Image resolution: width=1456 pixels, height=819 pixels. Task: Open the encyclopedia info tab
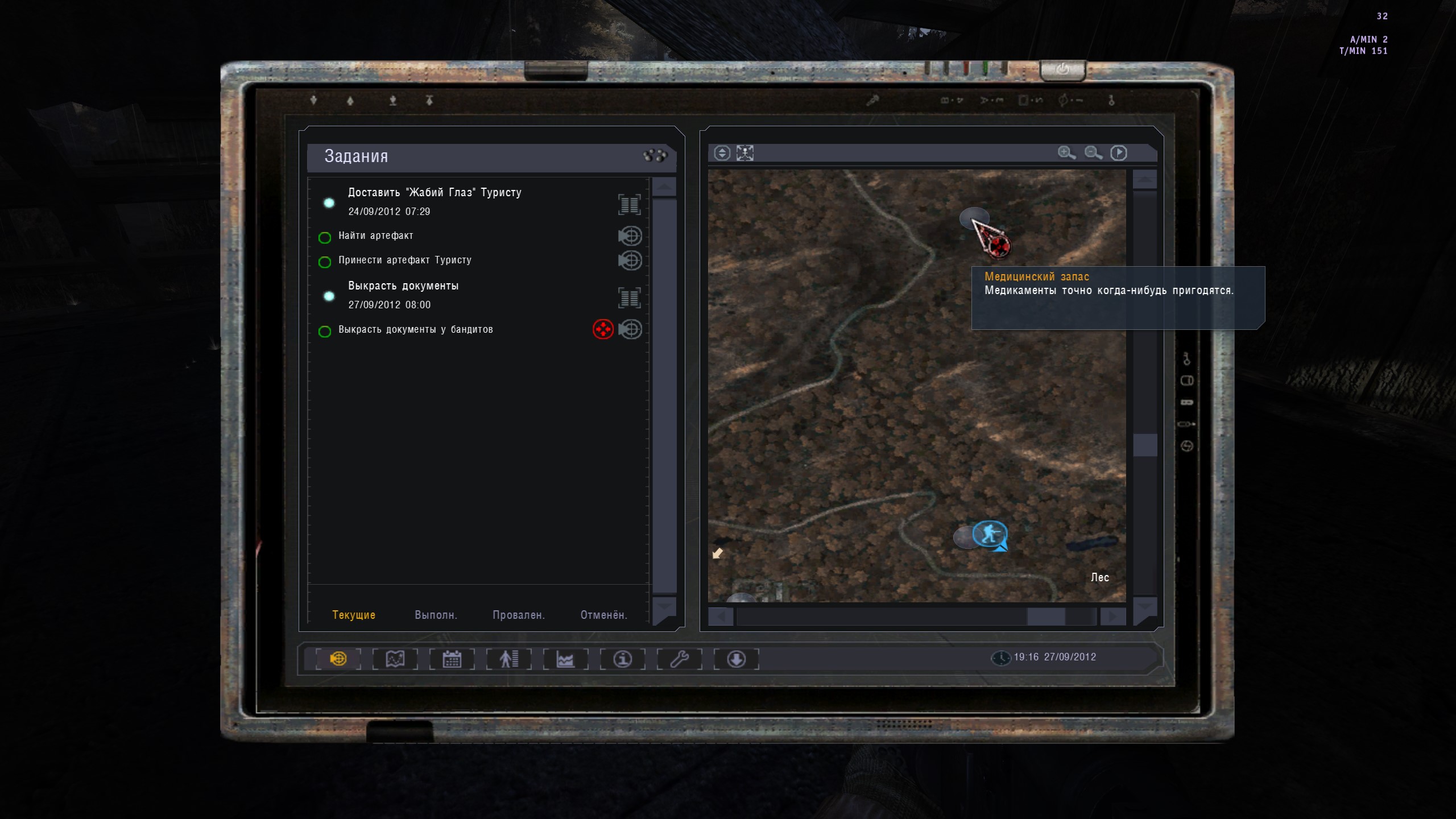[622, 659]
